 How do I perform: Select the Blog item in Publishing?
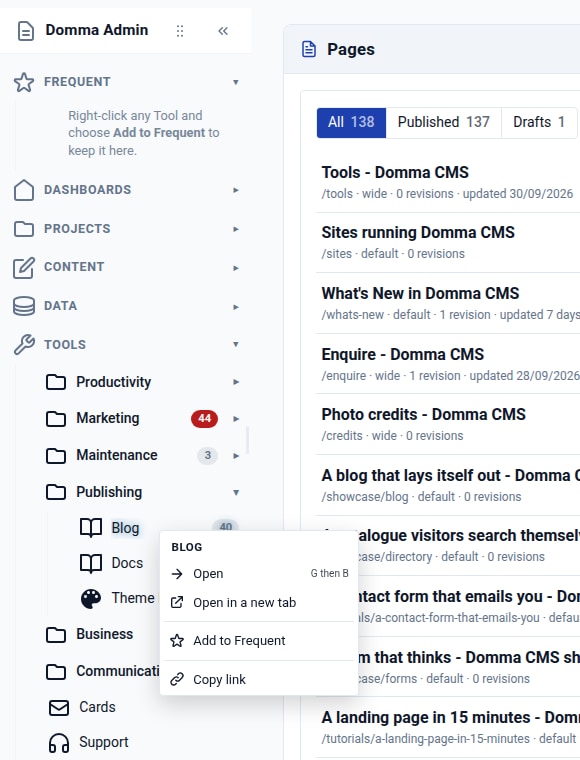point(125,528)
